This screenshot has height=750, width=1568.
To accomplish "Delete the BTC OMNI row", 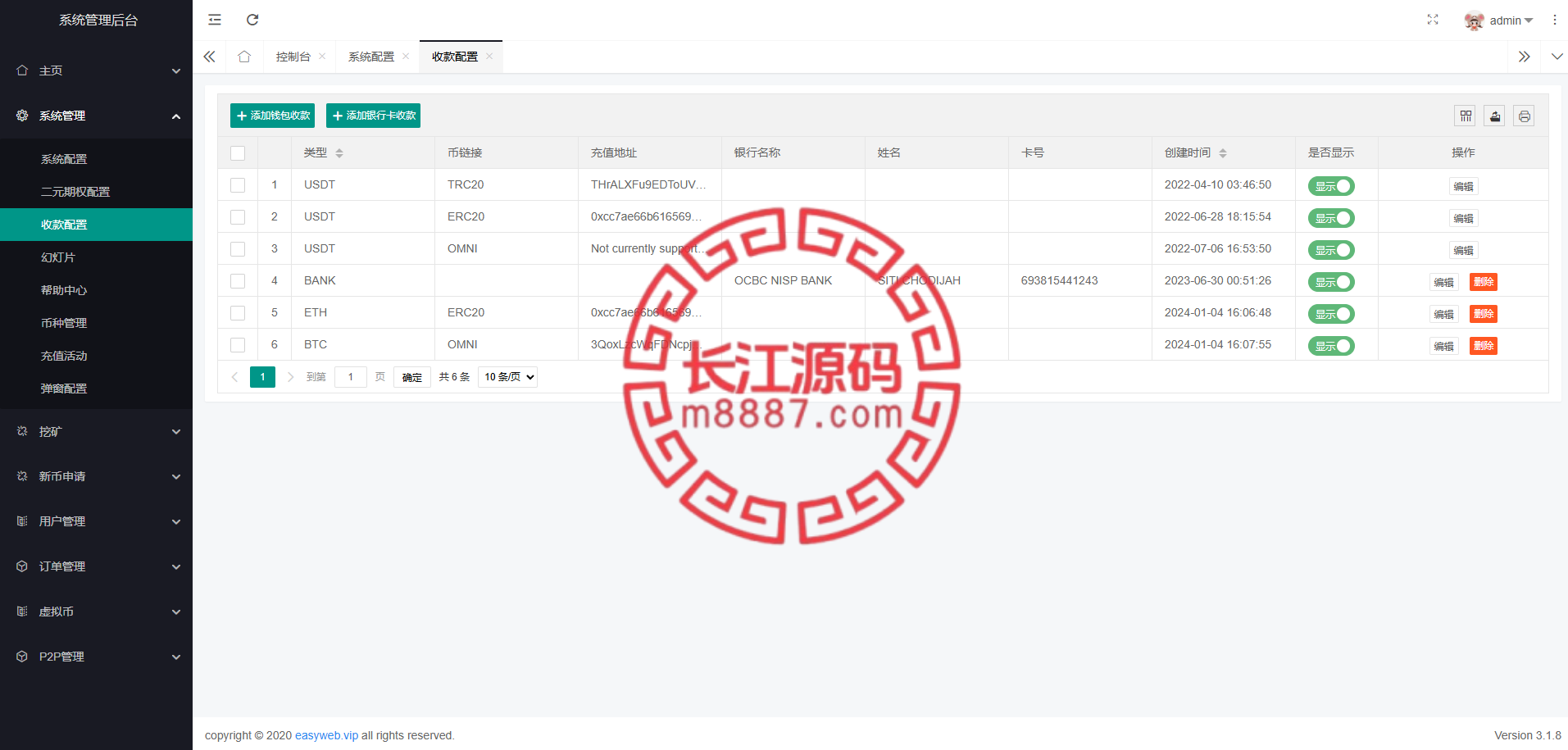I will coord(1484,346).
